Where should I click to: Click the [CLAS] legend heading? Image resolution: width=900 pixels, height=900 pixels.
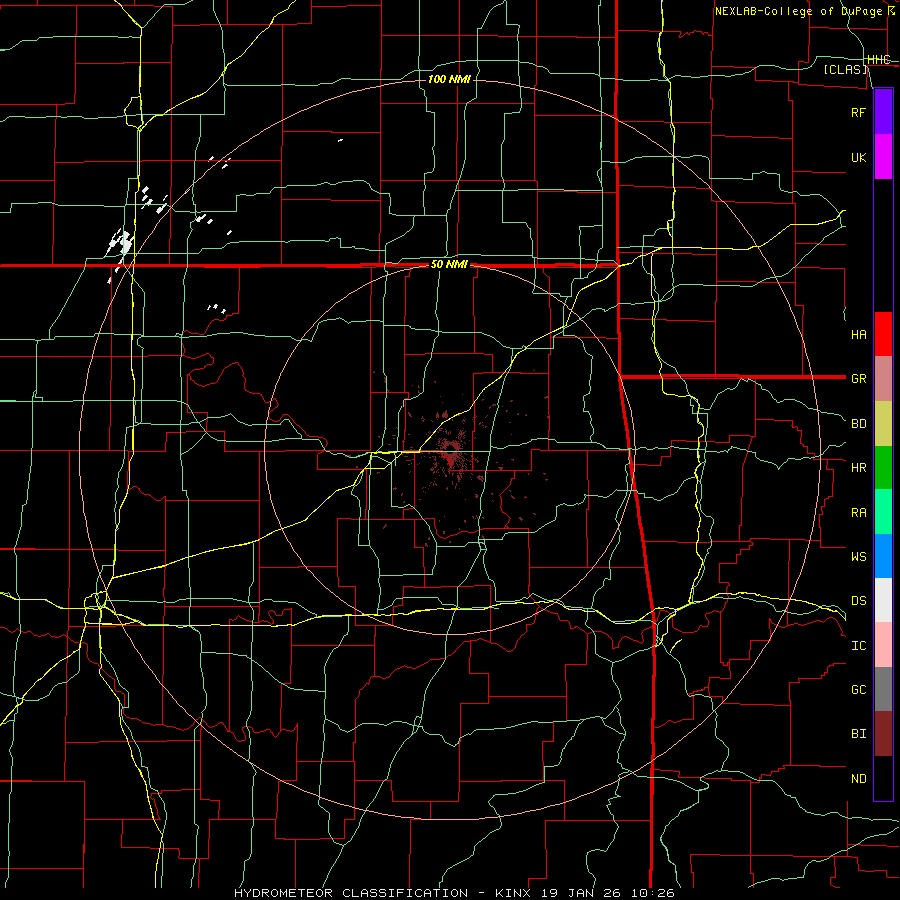845,69
